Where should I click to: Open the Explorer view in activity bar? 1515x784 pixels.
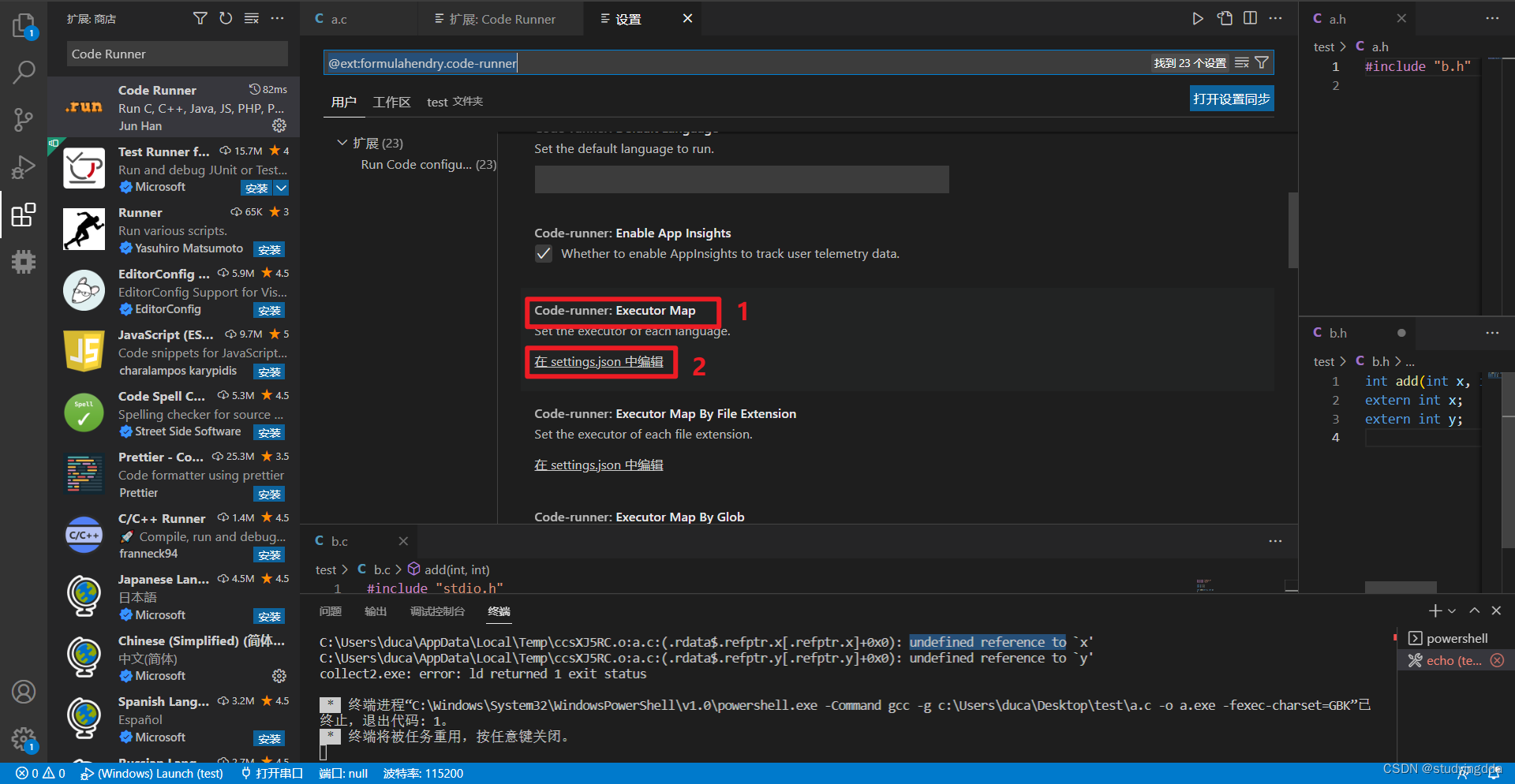[x=24, y=26]
